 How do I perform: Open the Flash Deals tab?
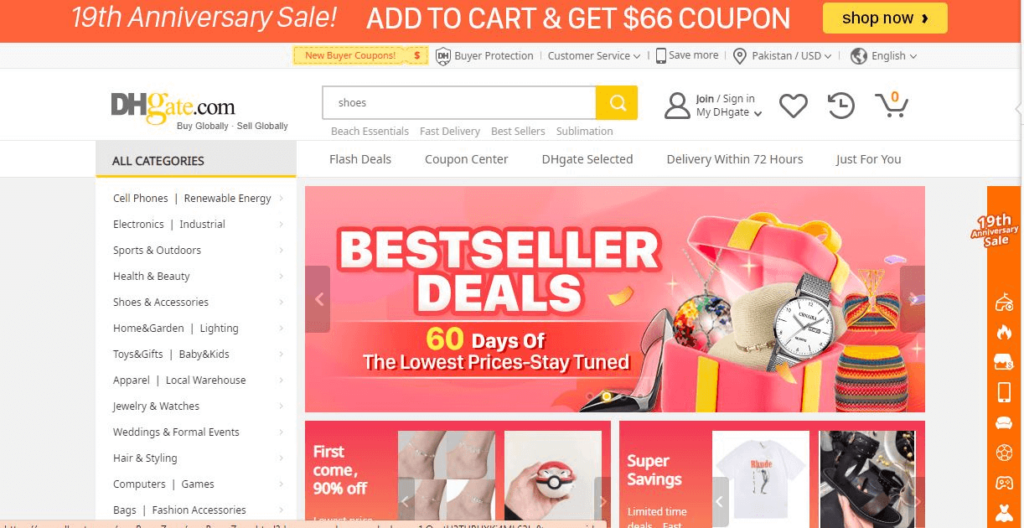coord(360,159)
